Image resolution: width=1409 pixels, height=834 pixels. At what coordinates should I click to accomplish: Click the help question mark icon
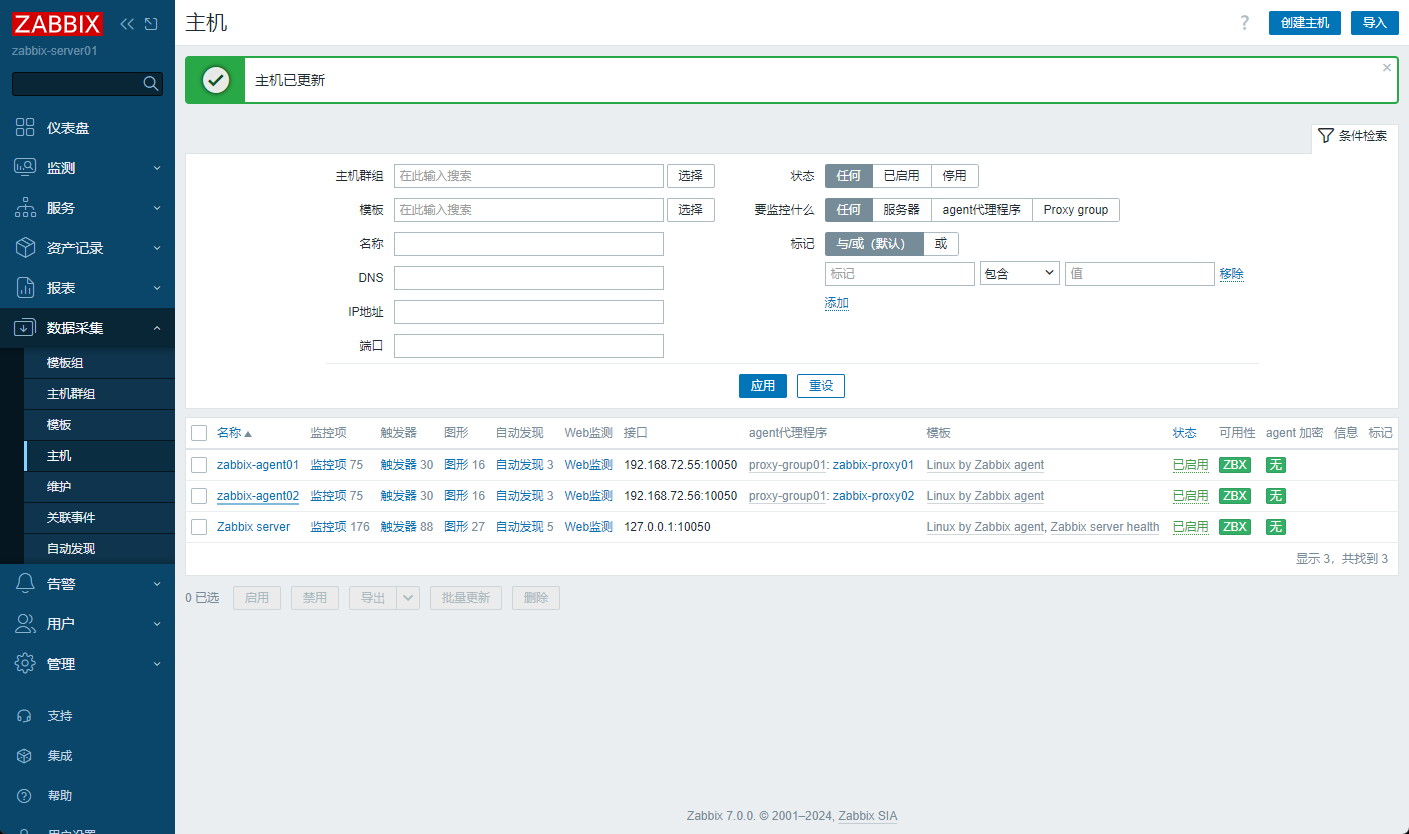1243,22
